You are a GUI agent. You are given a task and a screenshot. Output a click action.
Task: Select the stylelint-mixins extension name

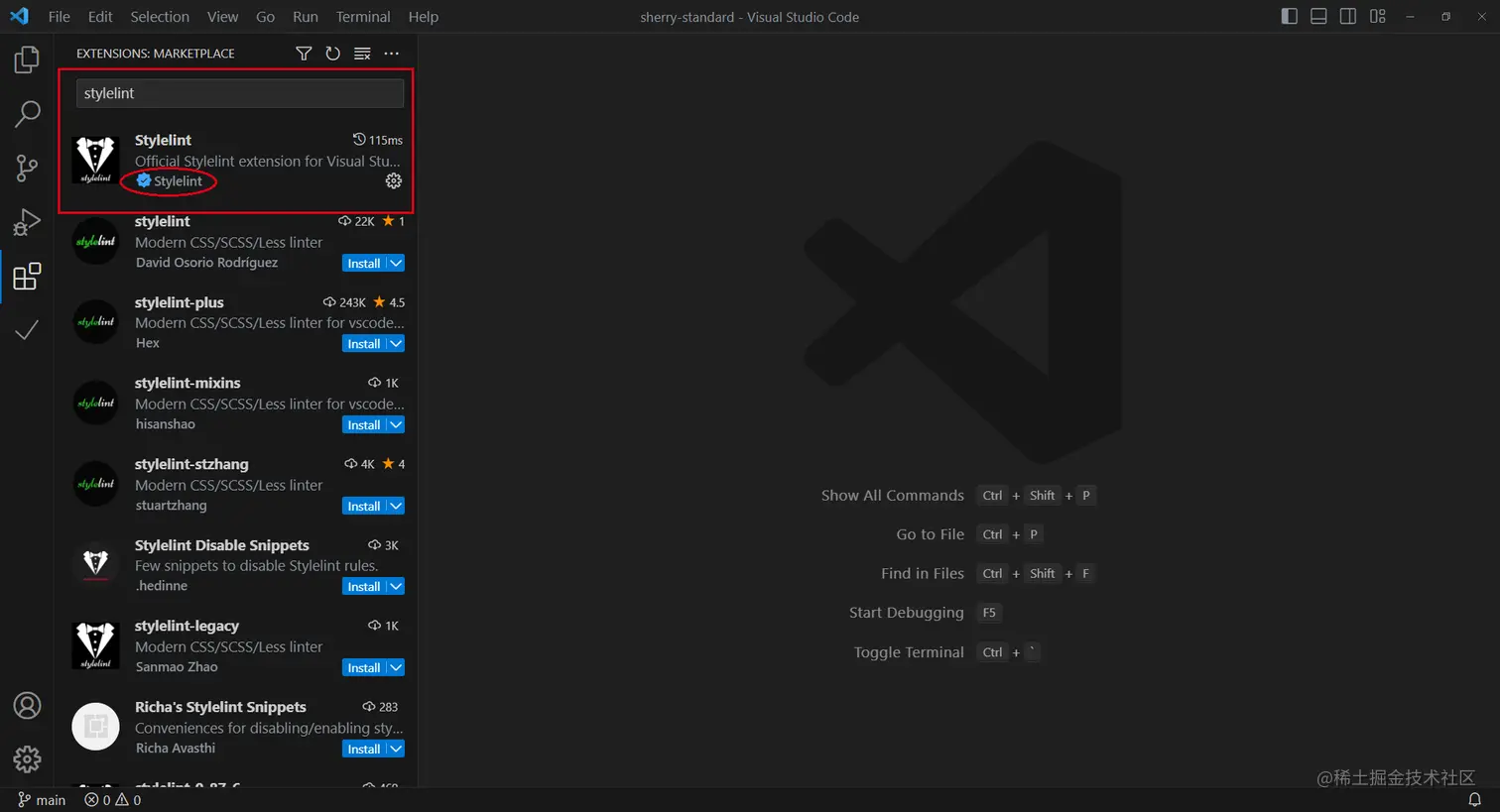click(x=187, y=383)
